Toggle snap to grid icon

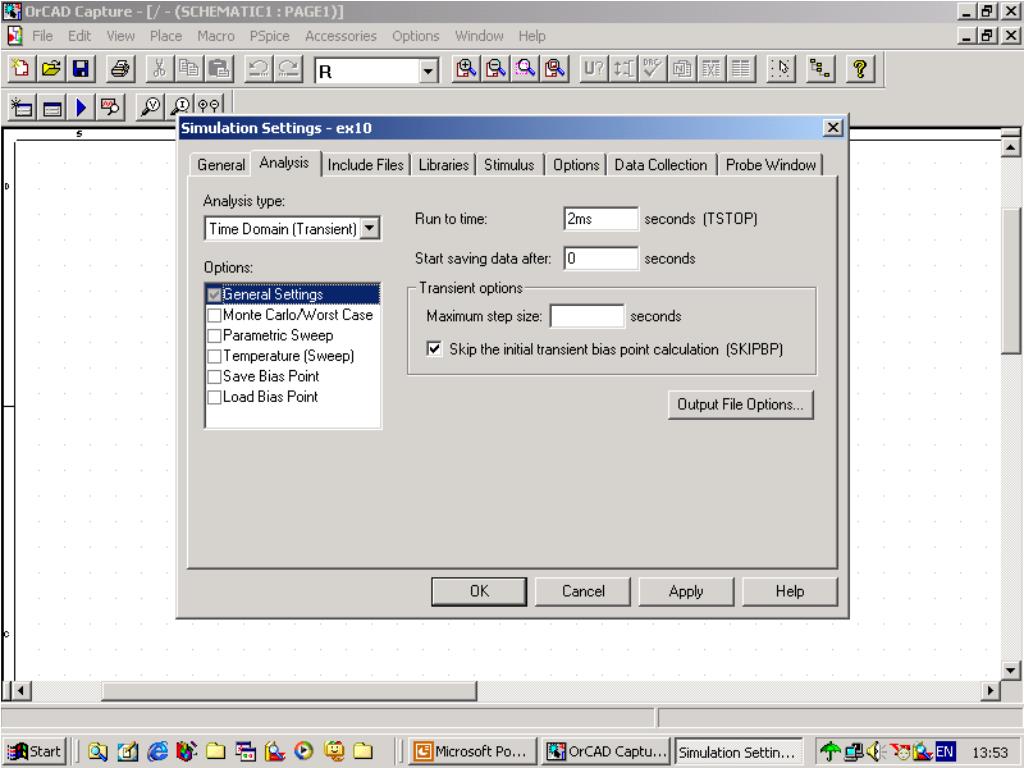point(780,69)
